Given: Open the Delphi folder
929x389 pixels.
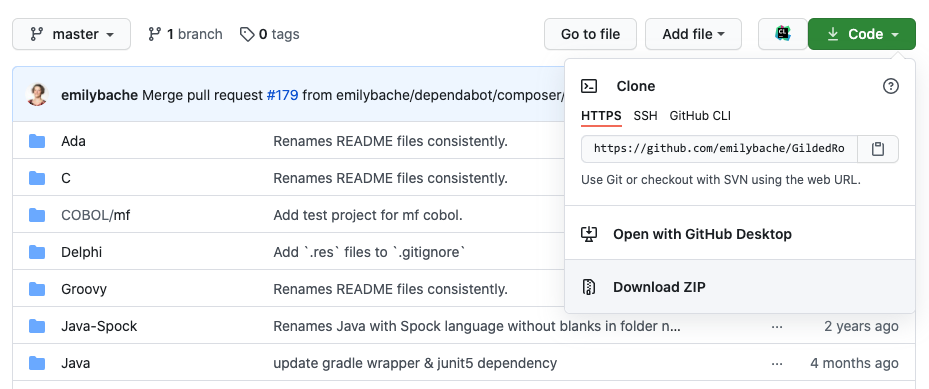Looking at the screenshot, I should point(82,252).
